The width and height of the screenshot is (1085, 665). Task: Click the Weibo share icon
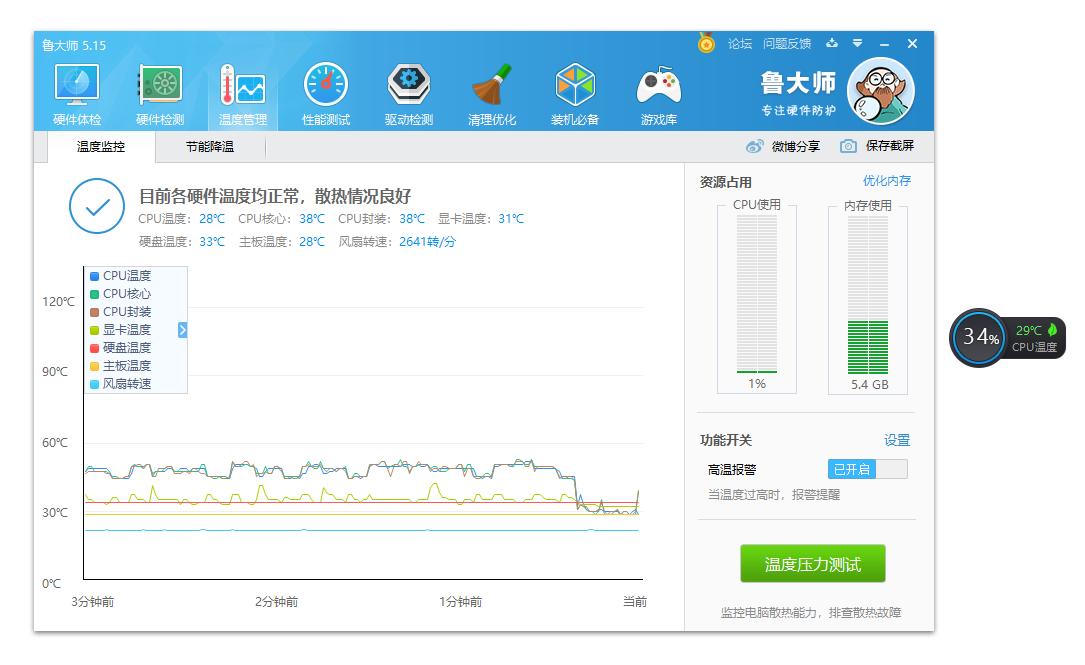tap(754, 146)
